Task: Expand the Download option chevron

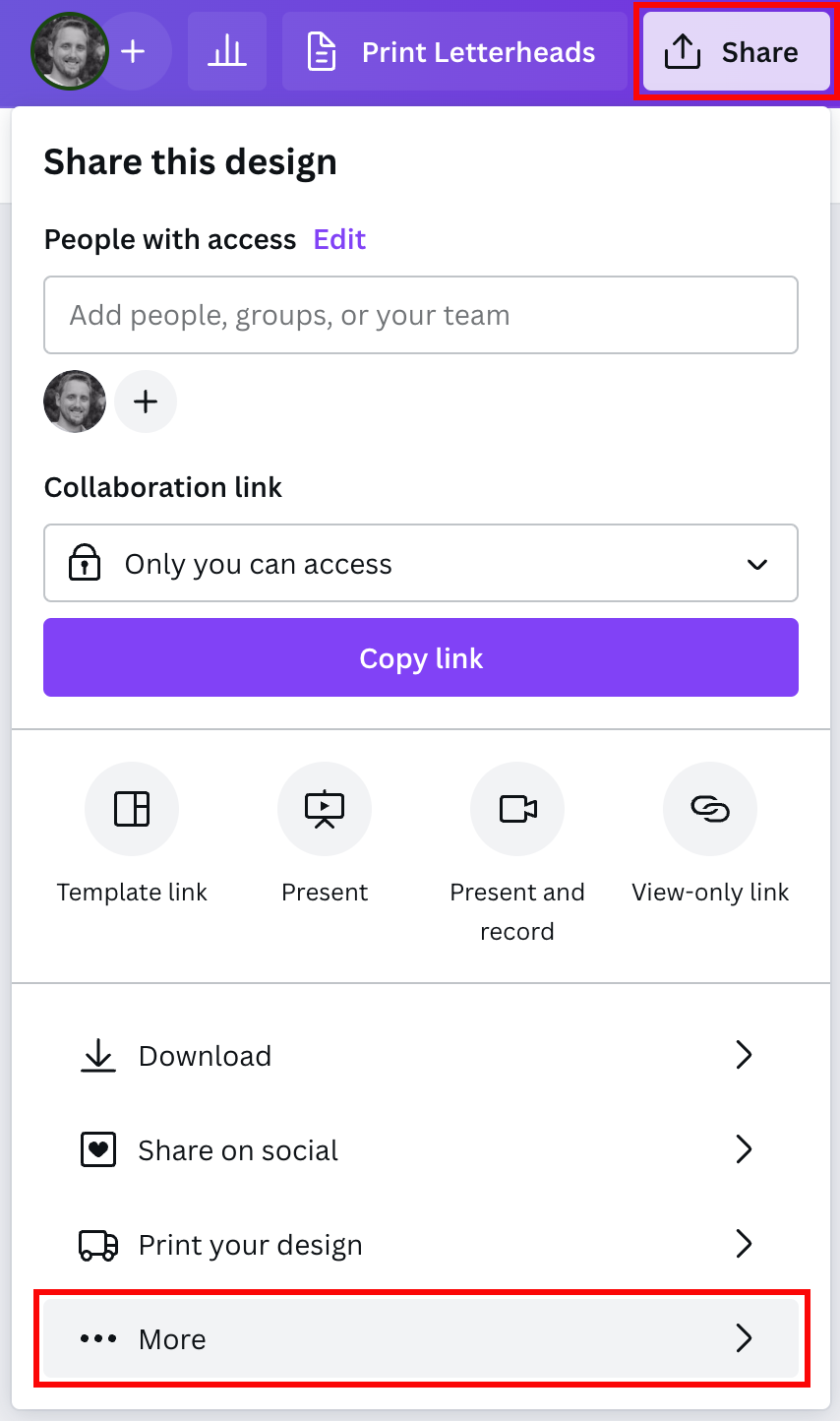Action: (744, 1055)
